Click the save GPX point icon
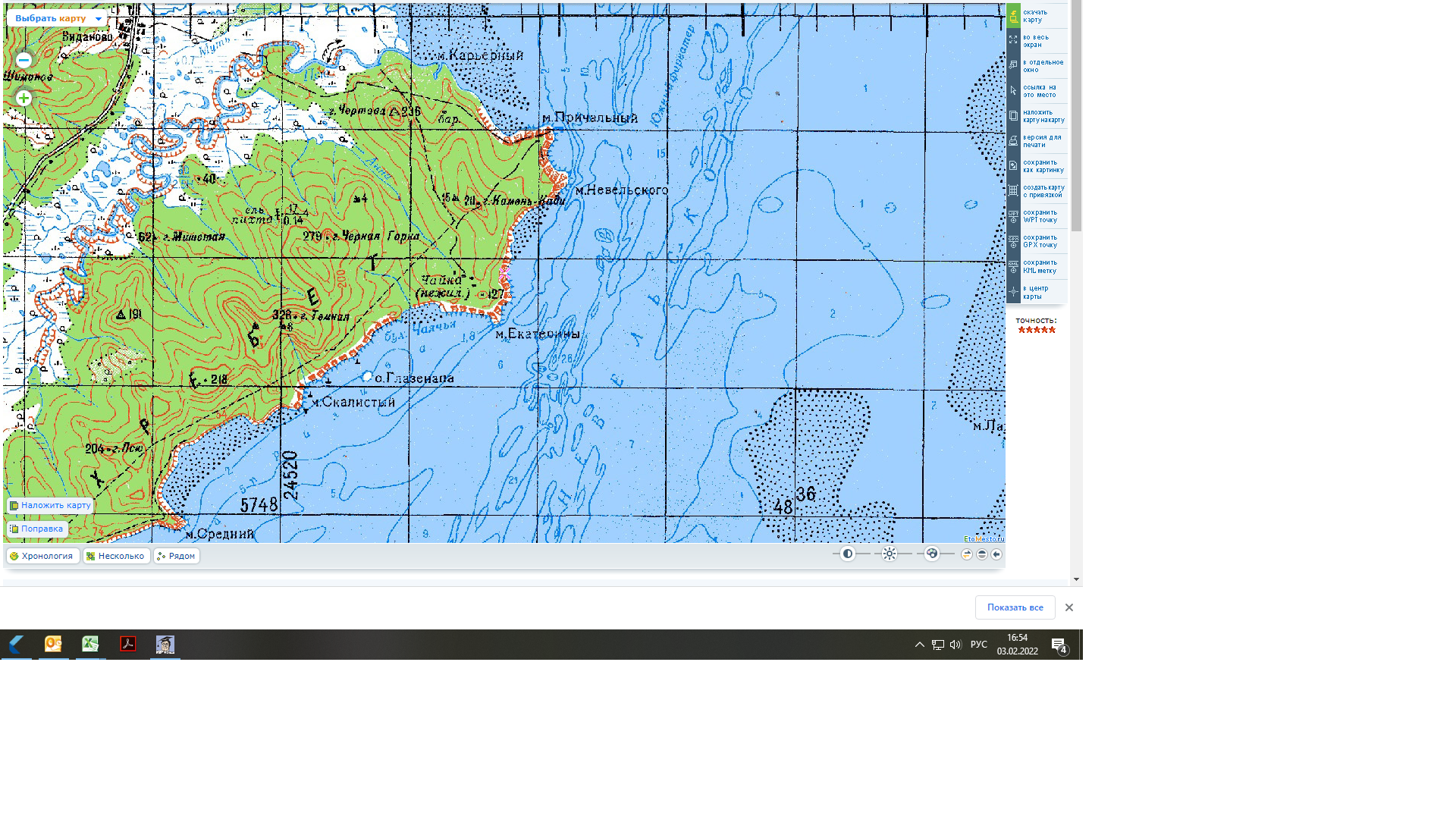 click(1014, 241)
